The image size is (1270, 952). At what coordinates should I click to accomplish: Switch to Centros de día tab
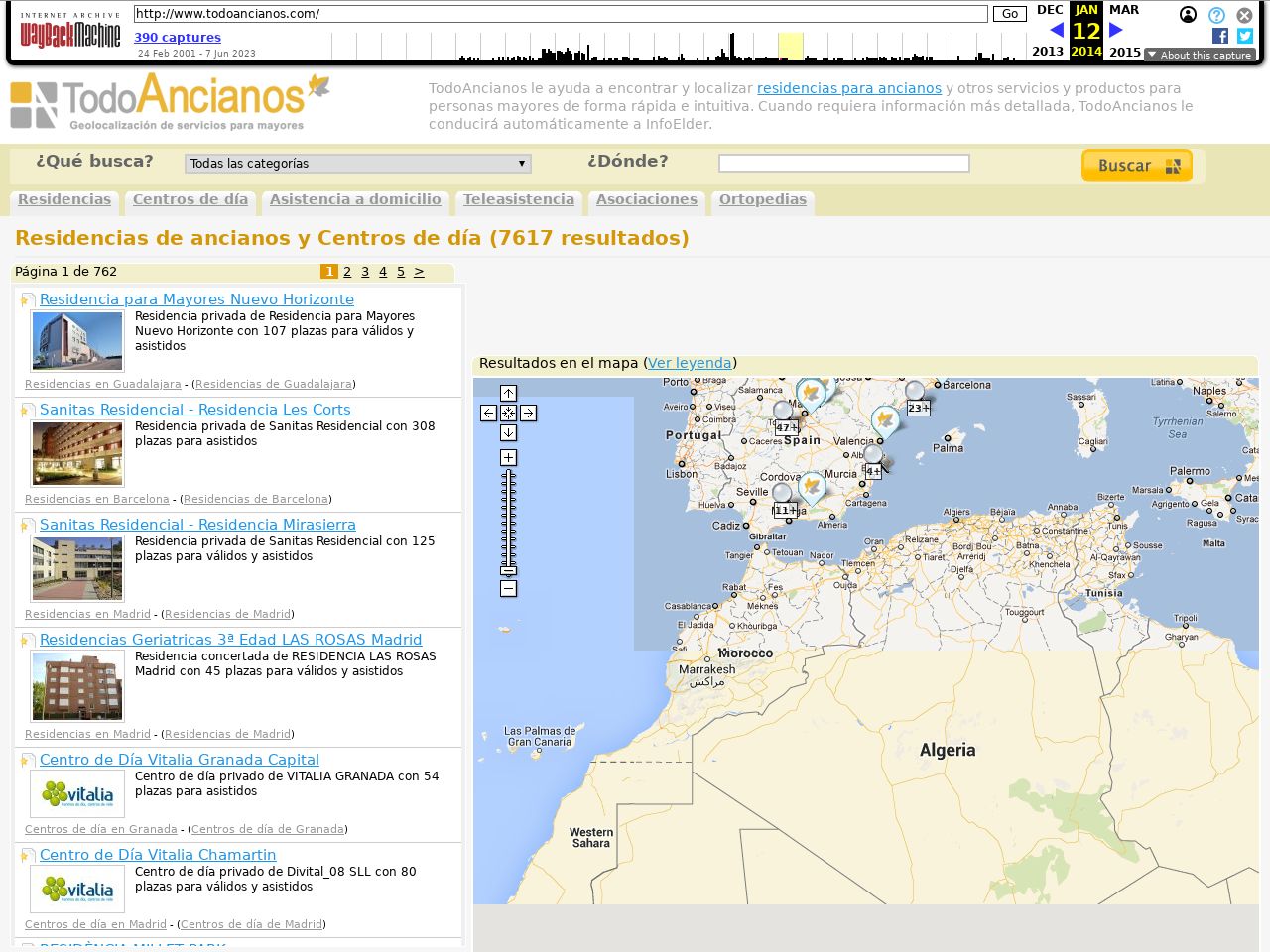coord(190,199)
